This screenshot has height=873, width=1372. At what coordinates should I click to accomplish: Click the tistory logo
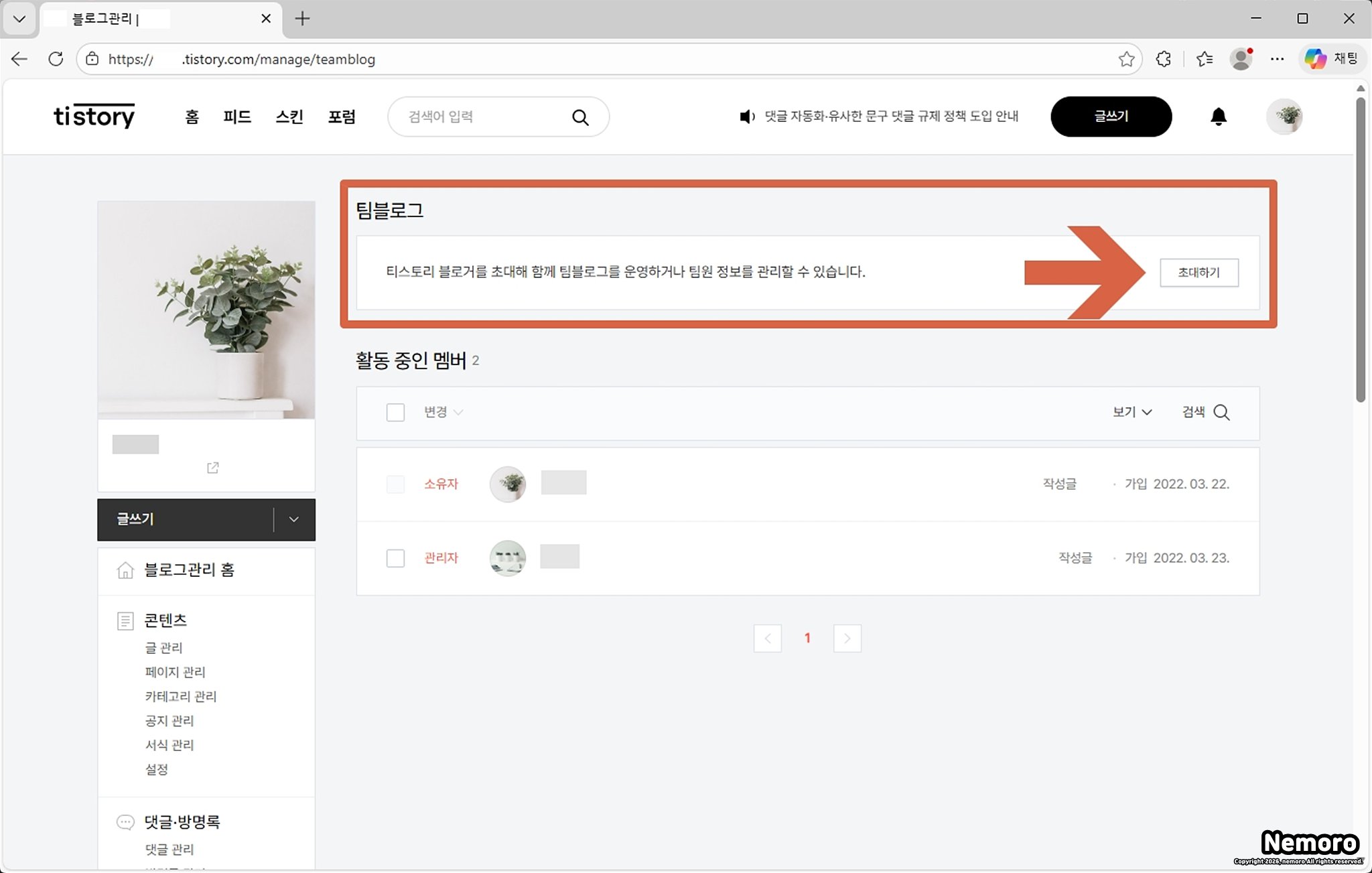(94, 116)
